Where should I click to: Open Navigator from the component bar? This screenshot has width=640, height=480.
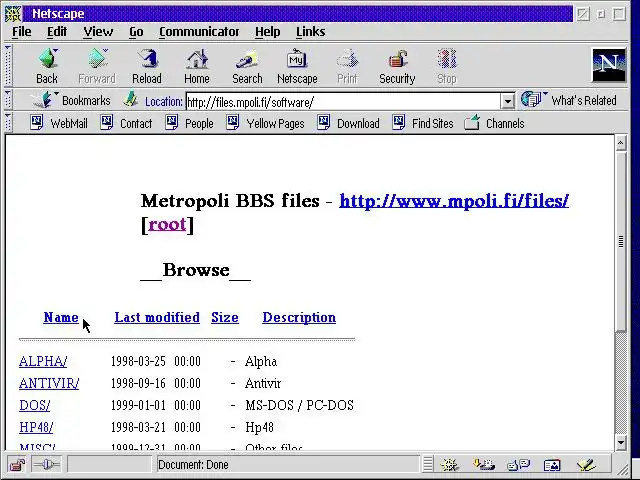(x=449, y=464)
